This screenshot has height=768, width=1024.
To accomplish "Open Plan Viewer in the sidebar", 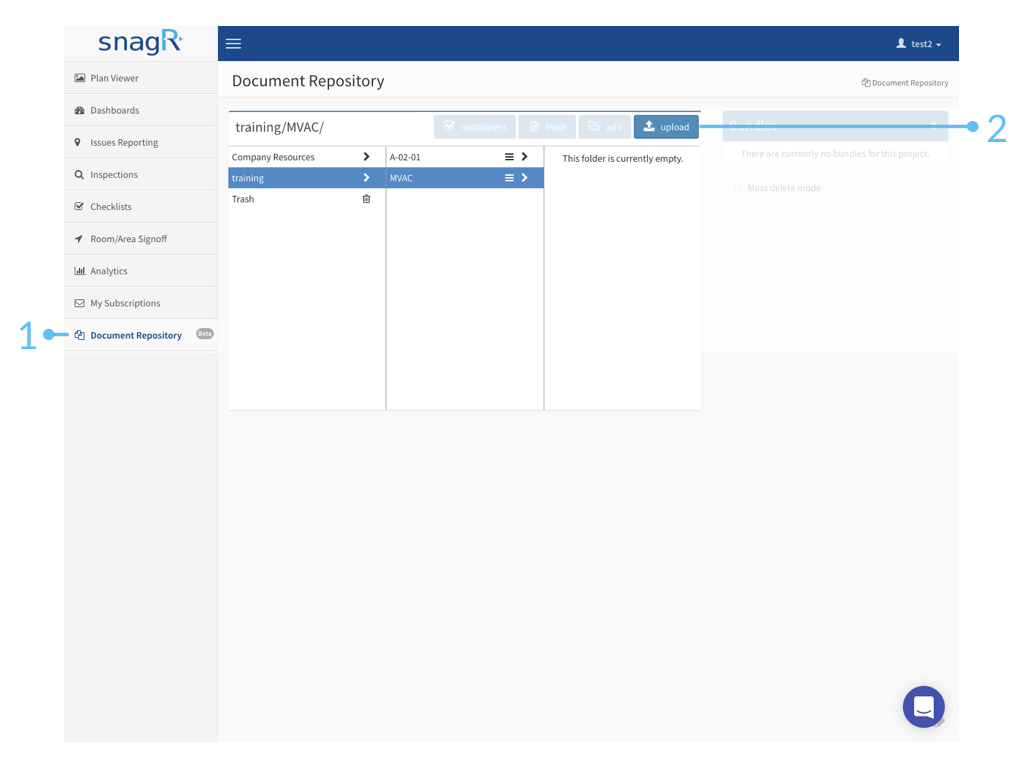I will [140, 78].
